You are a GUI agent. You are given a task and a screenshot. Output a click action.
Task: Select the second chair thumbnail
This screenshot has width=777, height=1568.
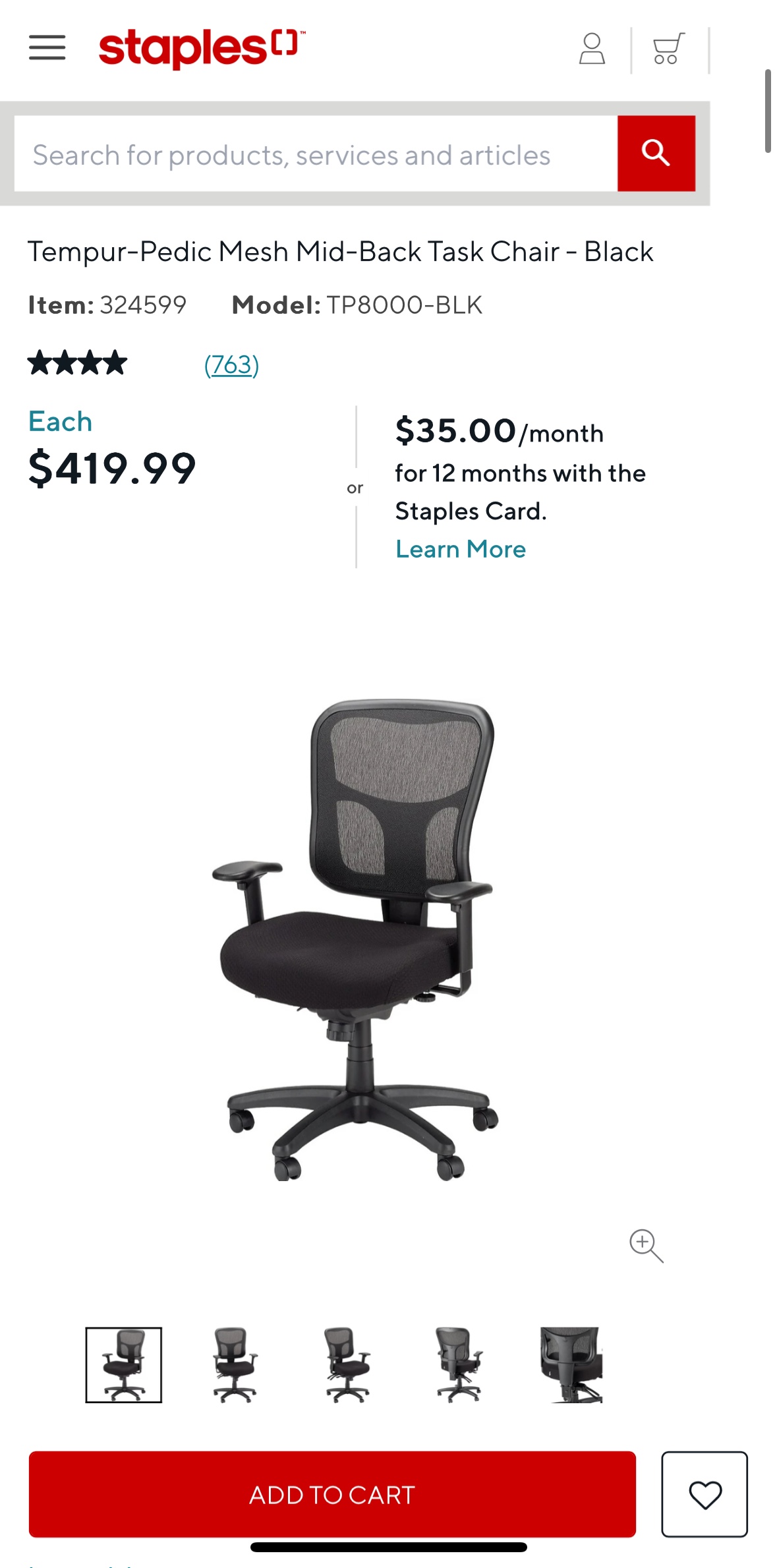[235, 1364]
